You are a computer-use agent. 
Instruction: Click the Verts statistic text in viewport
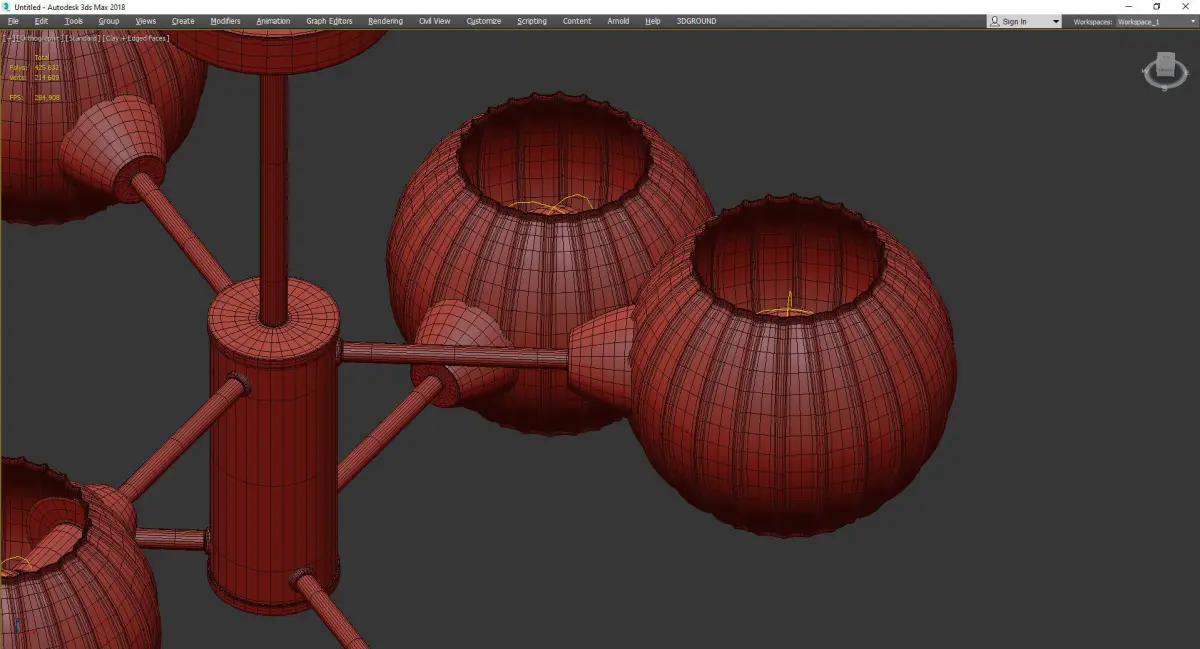coord(34,78)
